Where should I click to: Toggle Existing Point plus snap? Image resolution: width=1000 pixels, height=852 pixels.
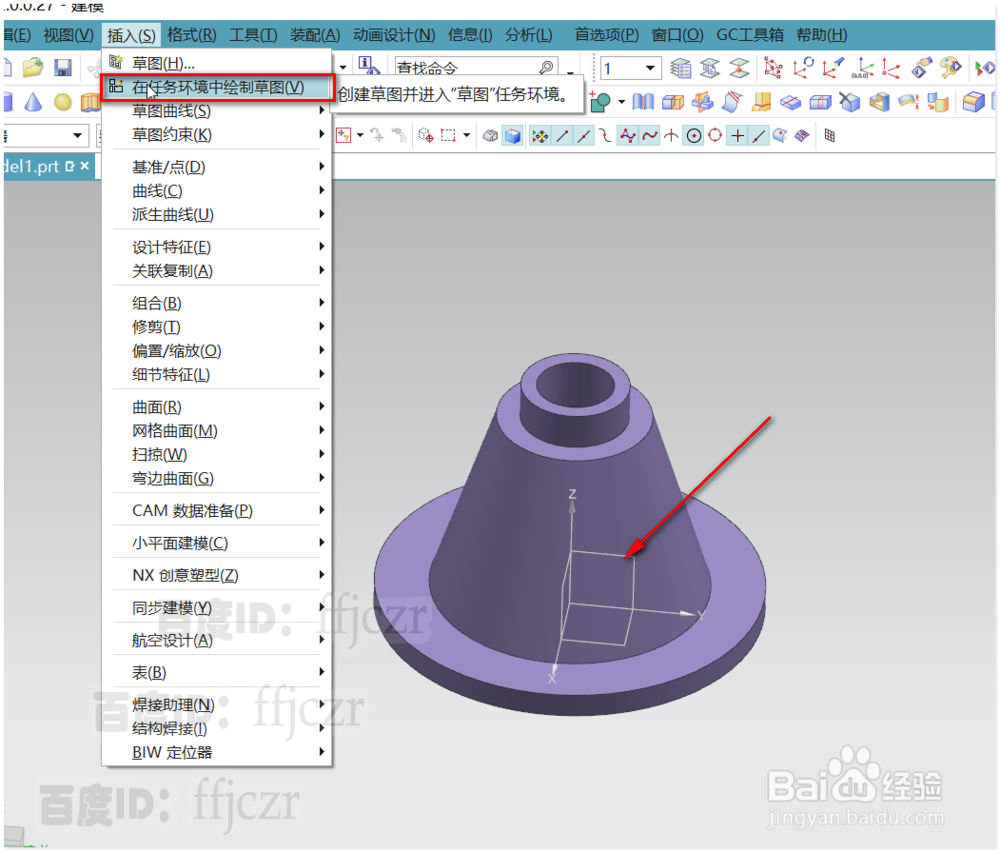(x=737, y=135)
